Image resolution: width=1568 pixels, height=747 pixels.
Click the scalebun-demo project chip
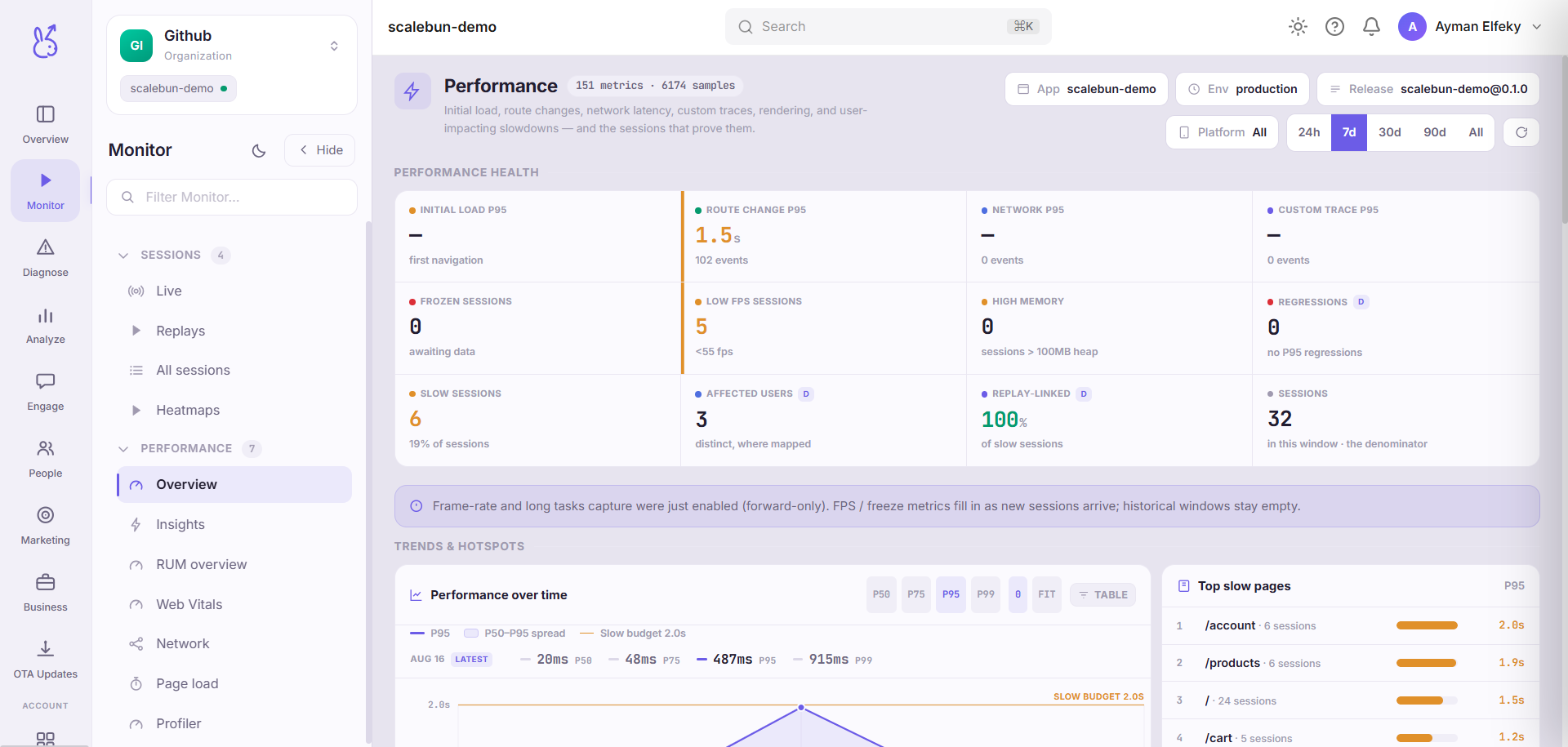pyautogui.click(x=178, y=88)
